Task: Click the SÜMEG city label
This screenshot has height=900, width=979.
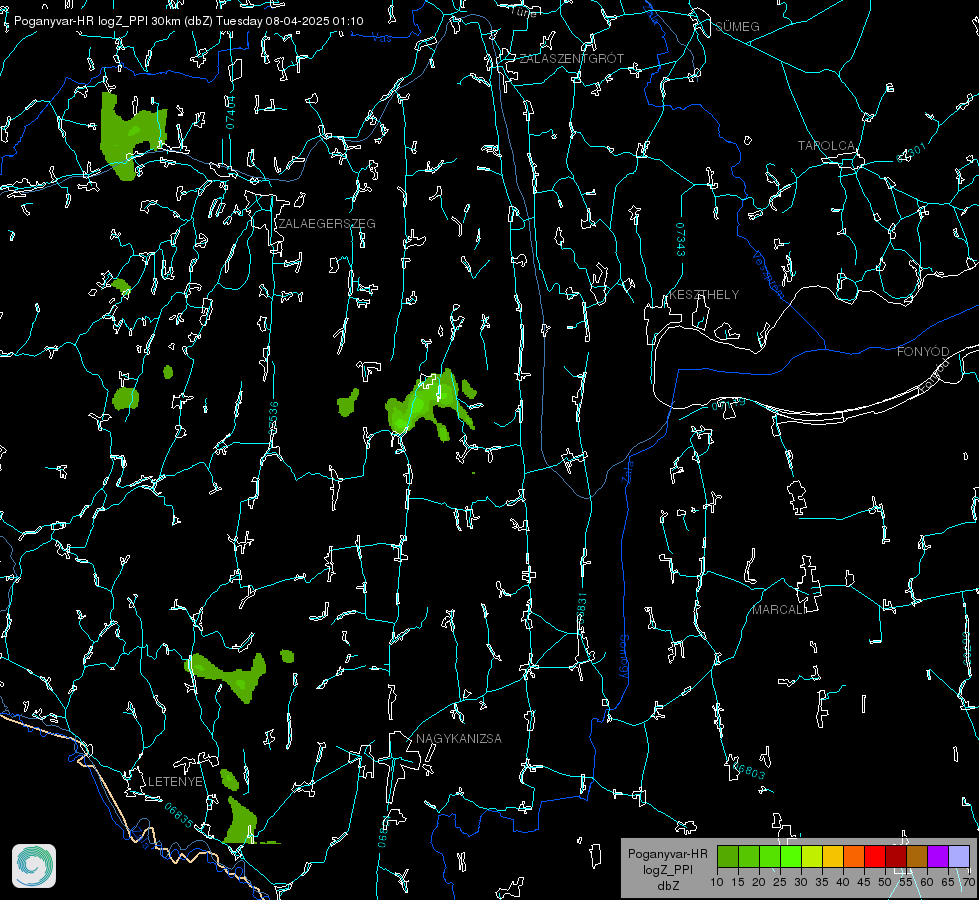Action: (737, 26)
